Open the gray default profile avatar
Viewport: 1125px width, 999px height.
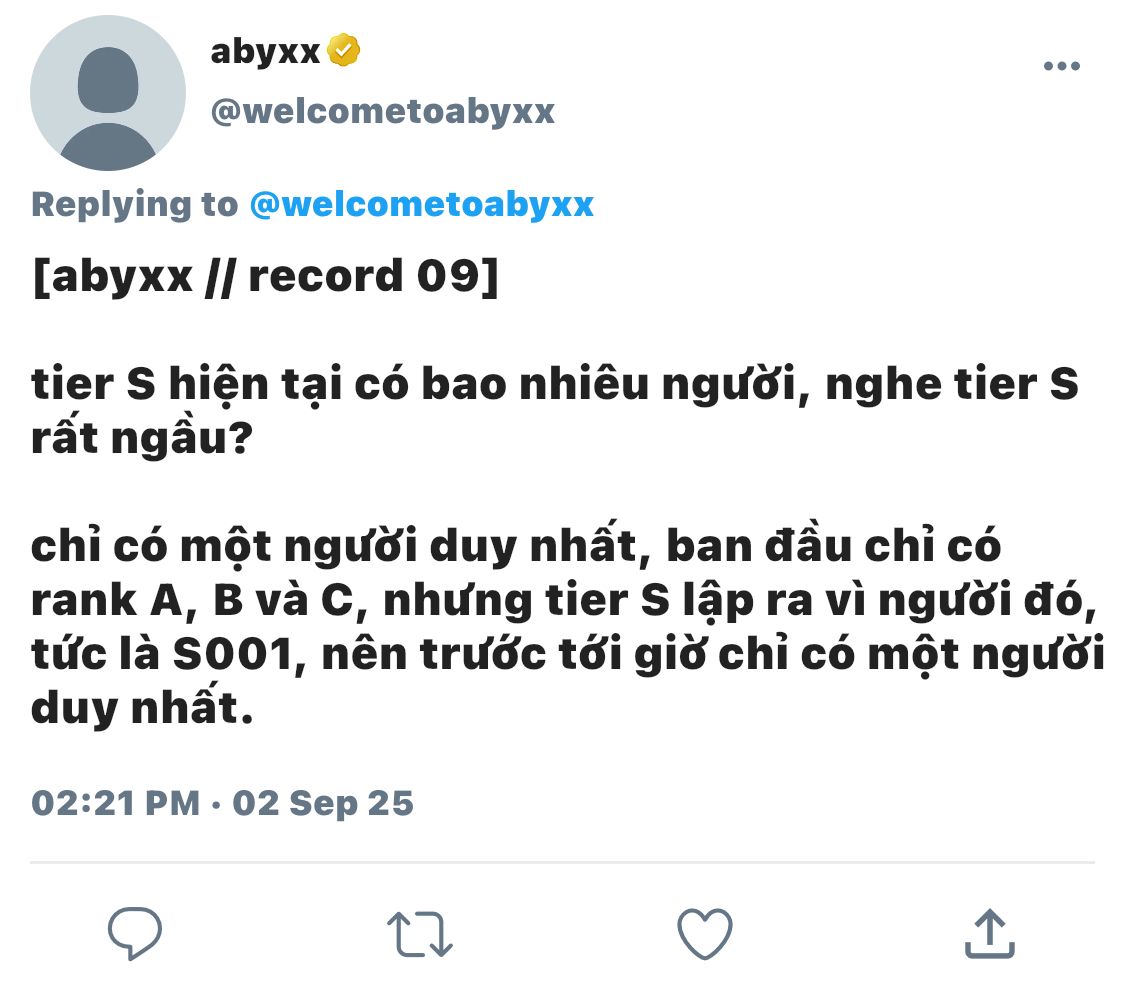pyautogui.click(x=108, y=93)
